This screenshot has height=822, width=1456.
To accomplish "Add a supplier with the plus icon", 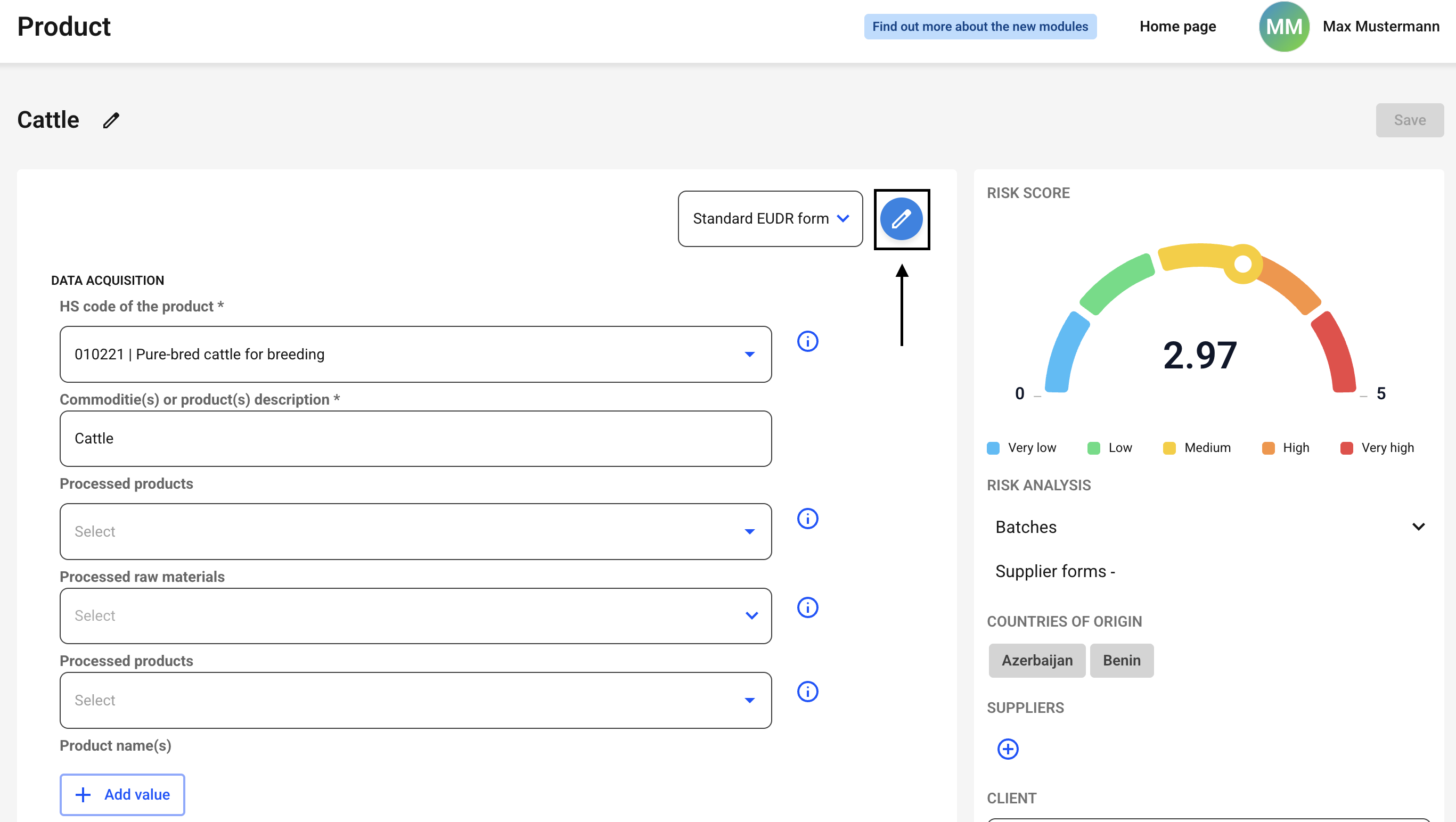I will pos(1007,749).
